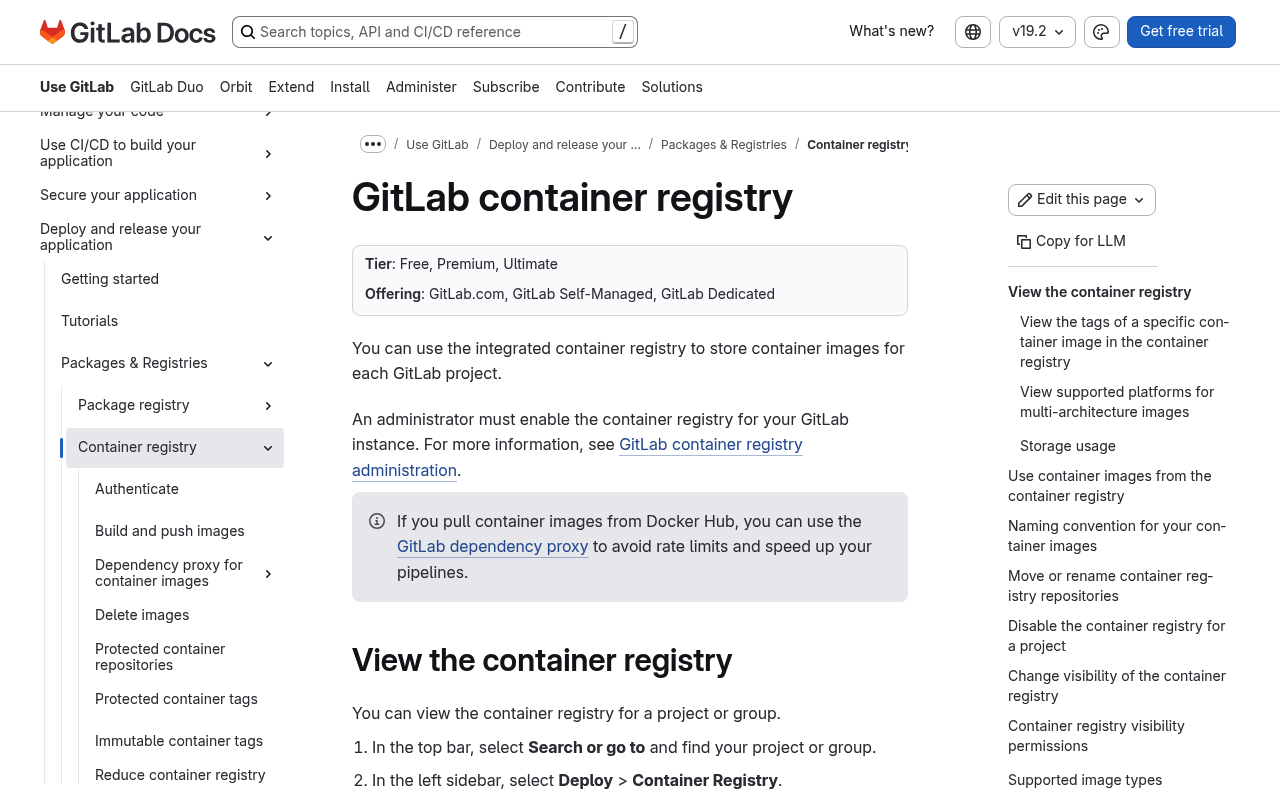Viewport: 1280px width, 800px height.
Task: Jump to Change visibility of the container registry
Action: (x=1117, y=686)
